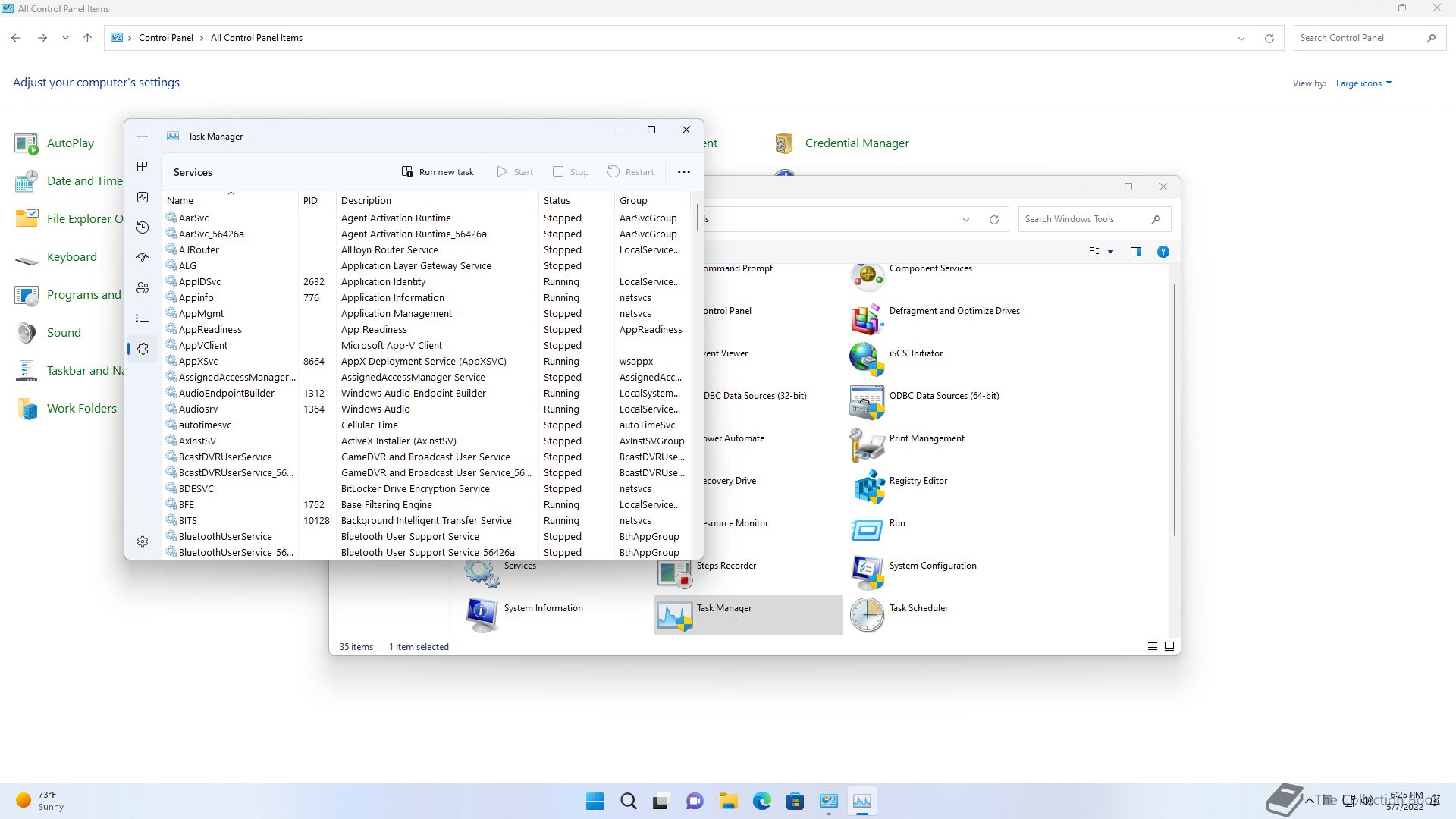The width and height of the screenshot is (1456, 819).
Task: Go up one level in Control Panel
Action: point(88,38)
